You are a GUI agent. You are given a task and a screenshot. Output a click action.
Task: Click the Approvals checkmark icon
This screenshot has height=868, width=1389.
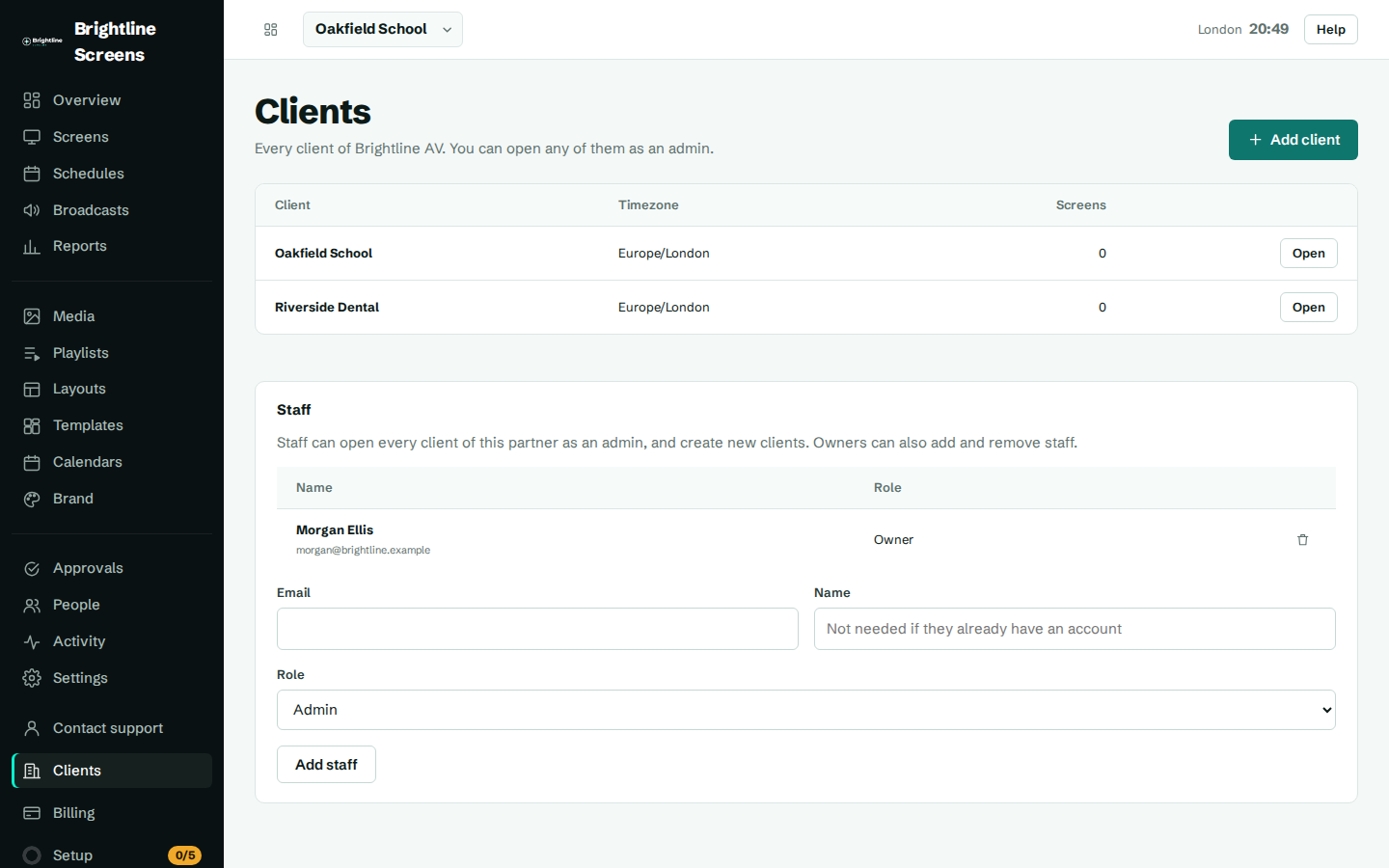tap(32, 568)
